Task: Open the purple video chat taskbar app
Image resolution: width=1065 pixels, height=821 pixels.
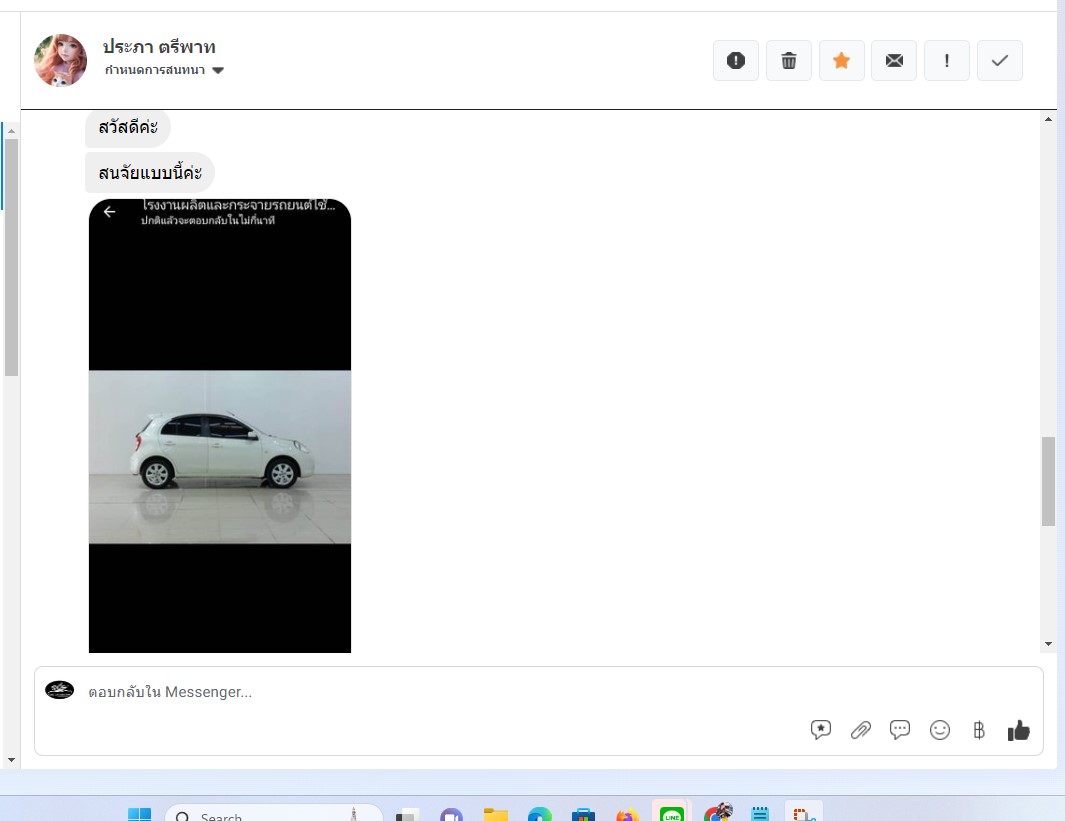Action: tap(451, 814)
